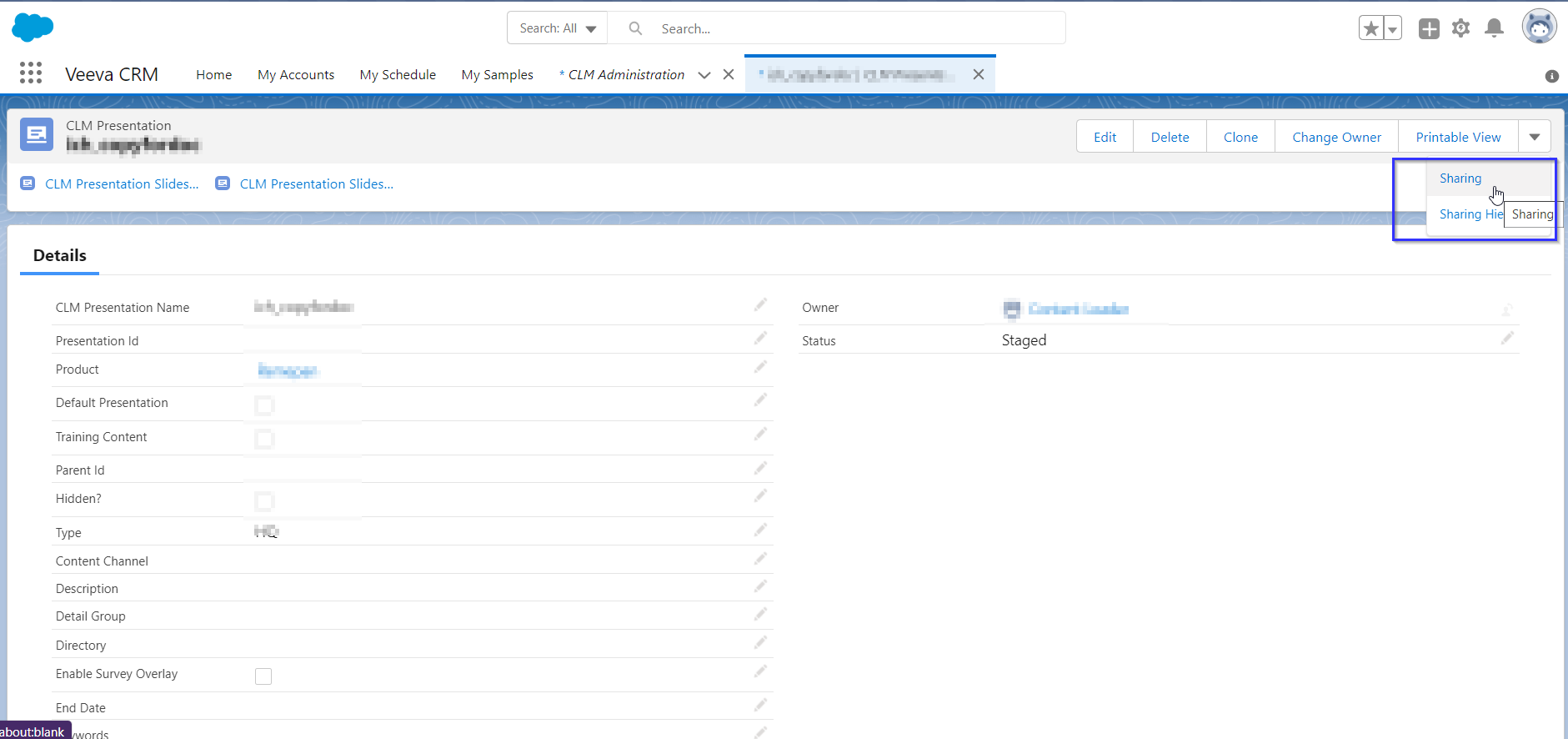The height and width of the screenshot is (739, 1568).
Task: Click the Global Actions plus icon
Action: coord(1429,28)
